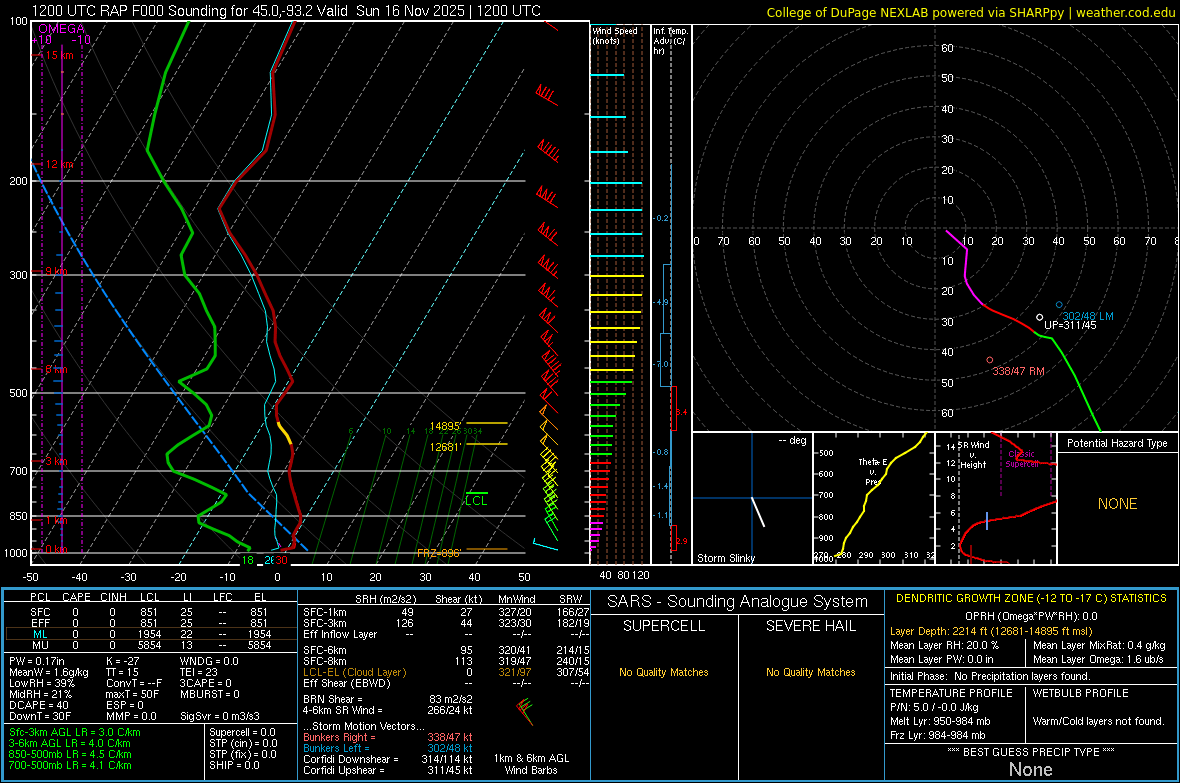Click the Warm/Cold layers not found text
Viewport: 1180px width, 783px height.
(1098, 721)
